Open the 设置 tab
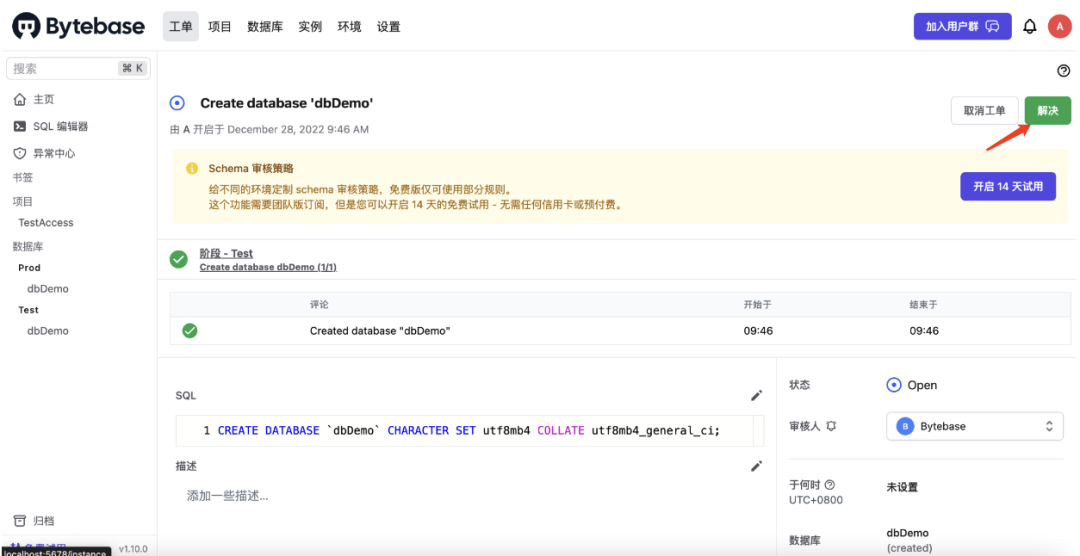The image size is (1080, 556). [388, 27]
